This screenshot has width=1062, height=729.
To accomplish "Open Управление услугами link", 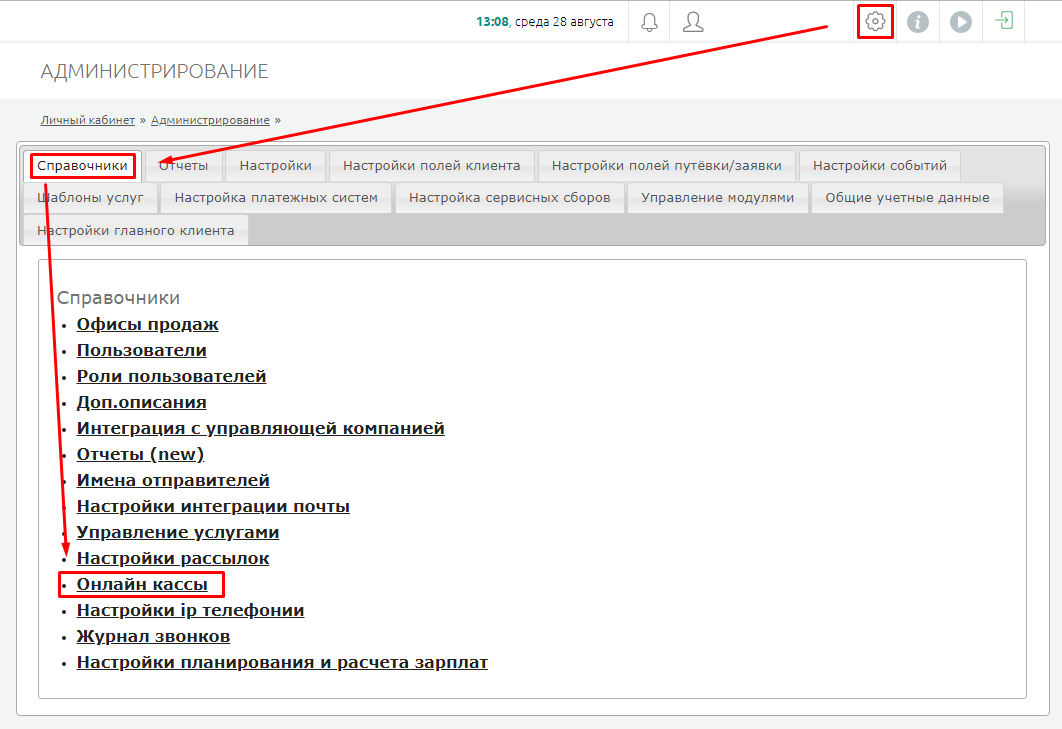I will (177, 533).
